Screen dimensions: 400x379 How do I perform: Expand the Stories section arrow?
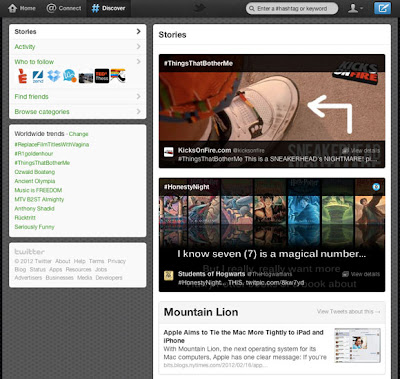click(x=139, y=31)
